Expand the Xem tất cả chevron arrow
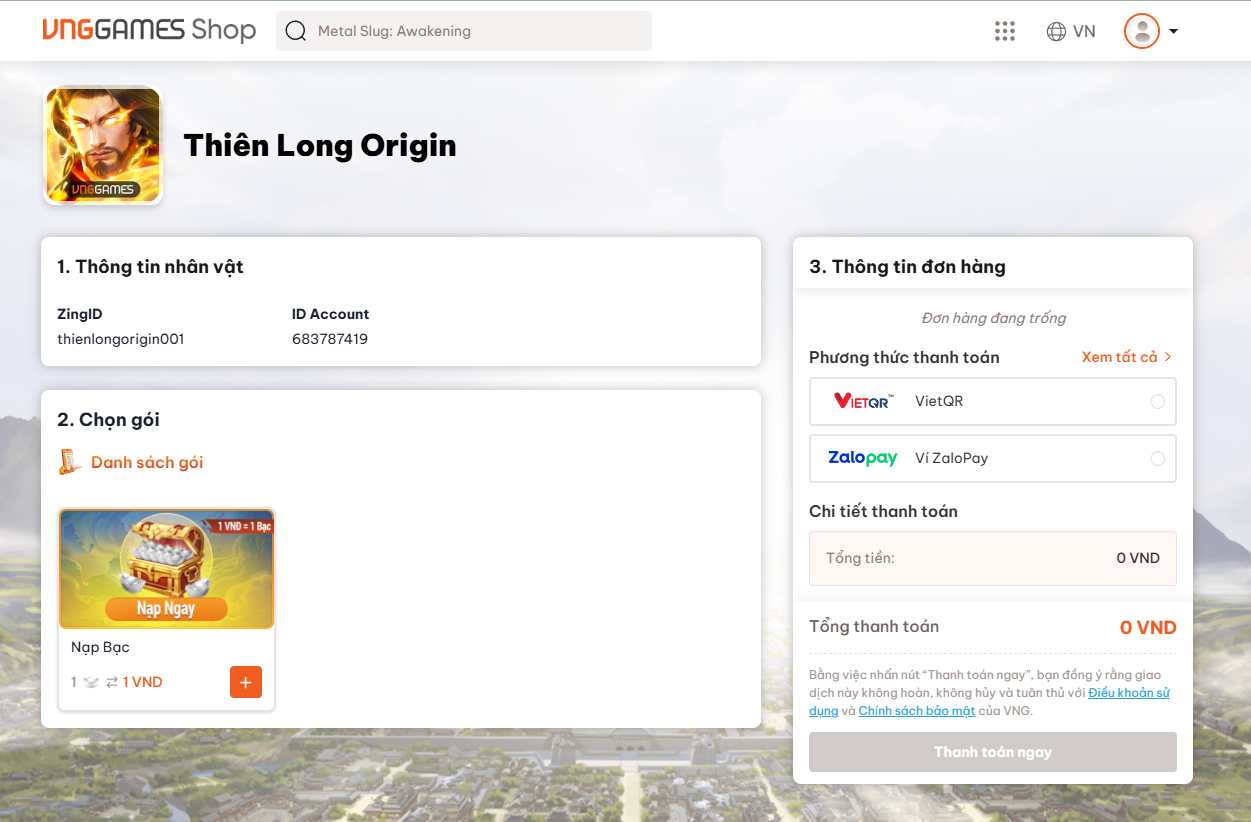Viewport: 1251px width, 822px height. (1167, 357)
